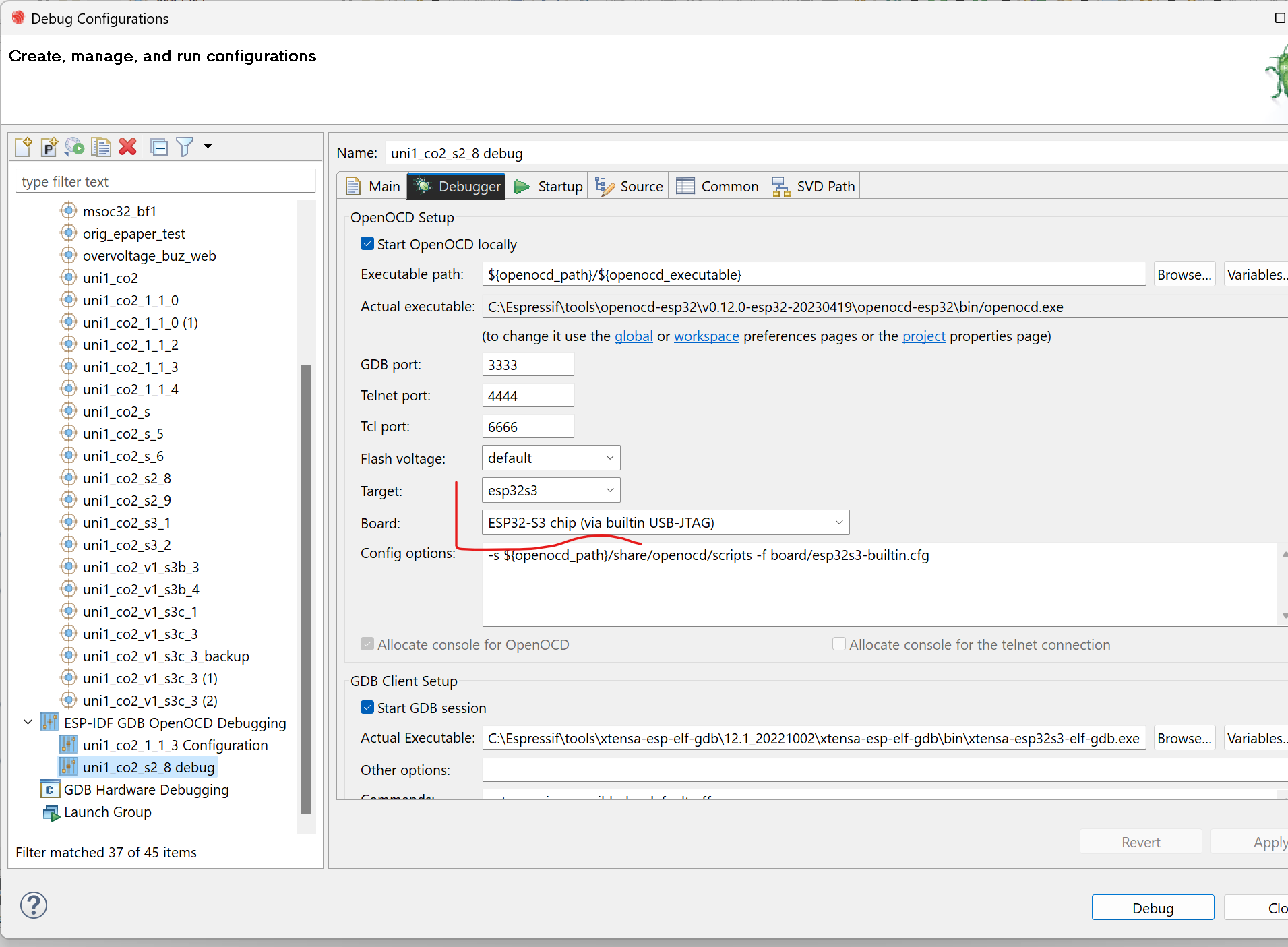Duplicate the selected launch configuration
Viewport: 1288px width, 947px height.
pos(101,146)
